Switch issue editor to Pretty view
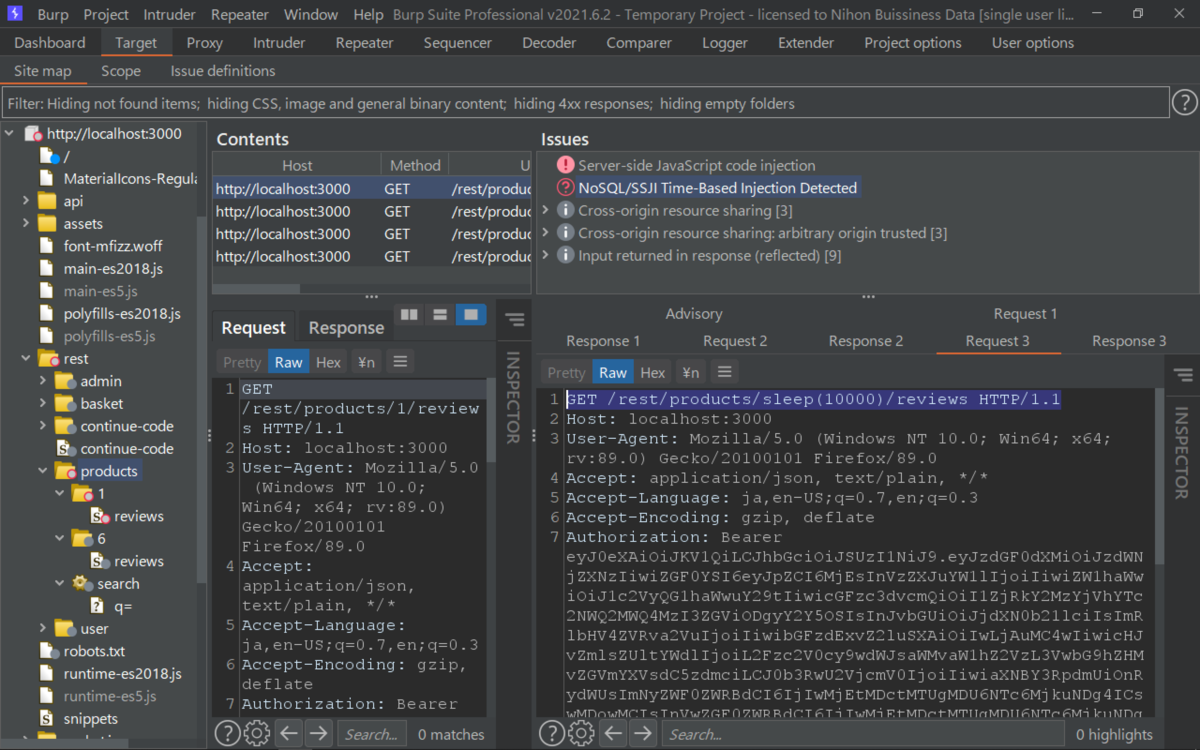The image size is (1200, 750). pos(566,372)
